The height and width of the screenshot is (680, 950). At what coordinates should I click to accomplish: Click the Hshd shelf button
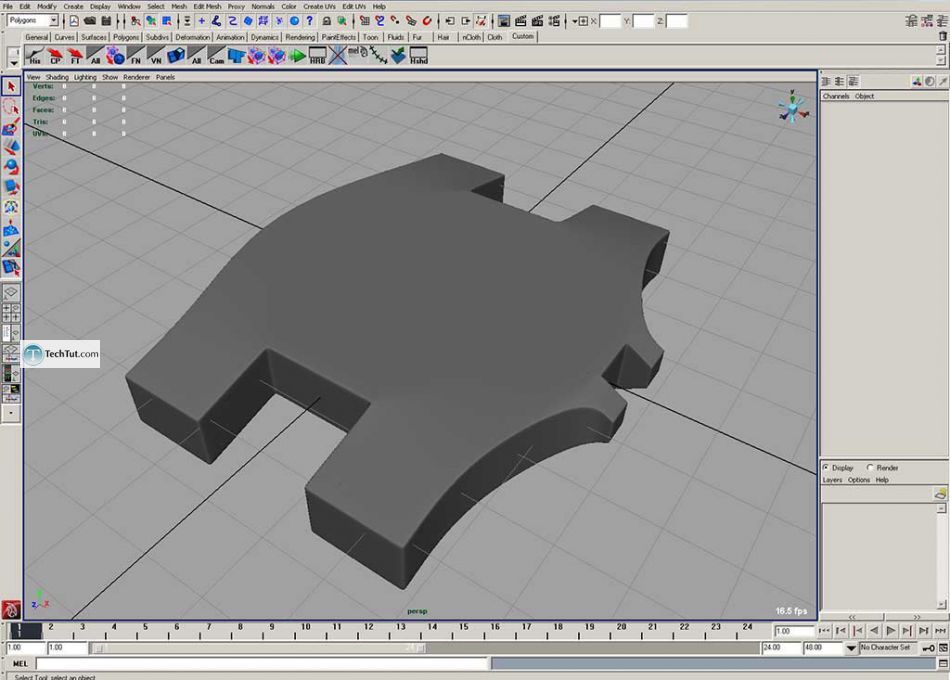(419, 56)
